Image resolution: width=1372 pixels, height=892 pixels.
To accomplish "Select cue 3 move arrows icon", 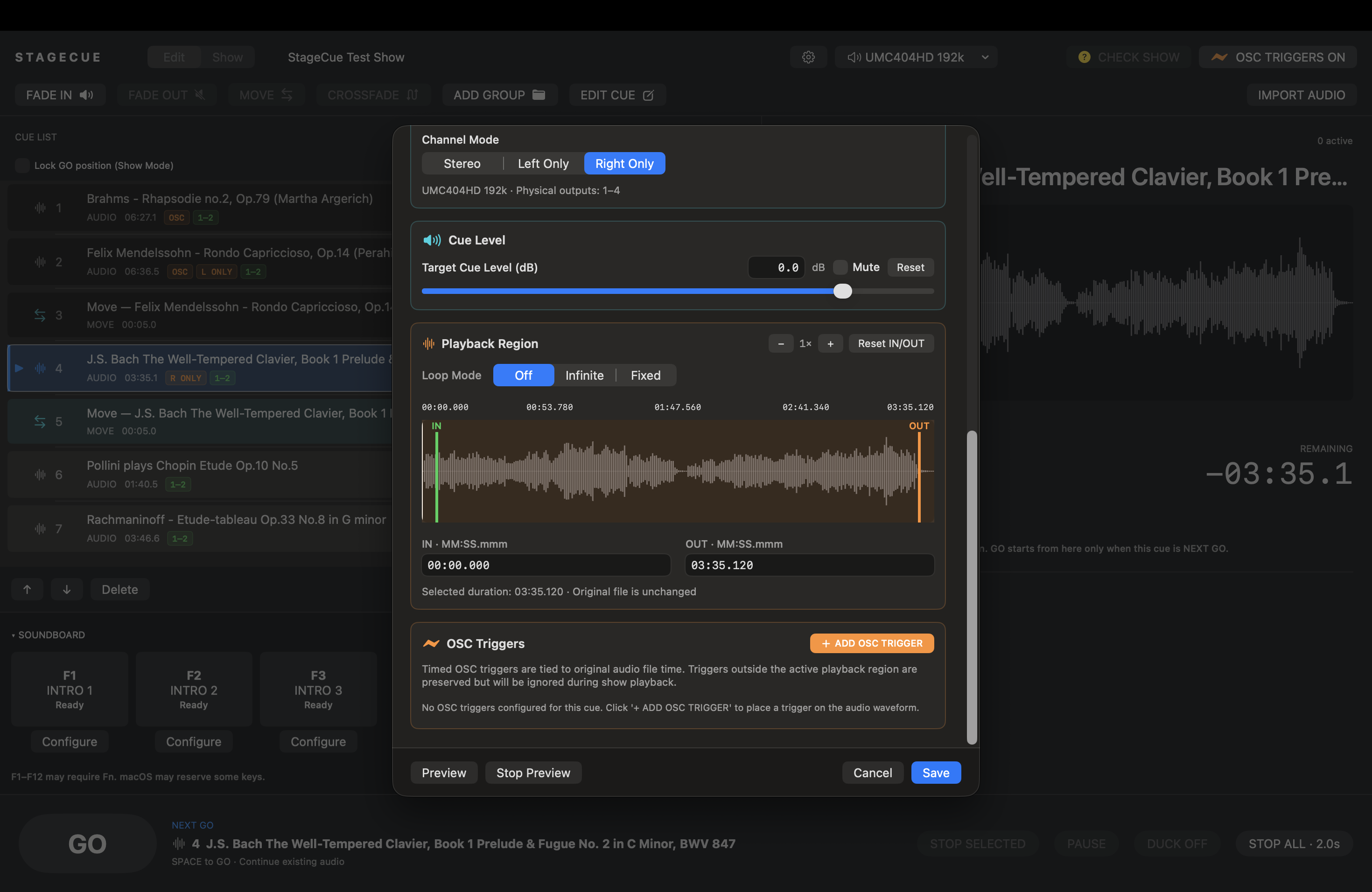I will point(40,315).
